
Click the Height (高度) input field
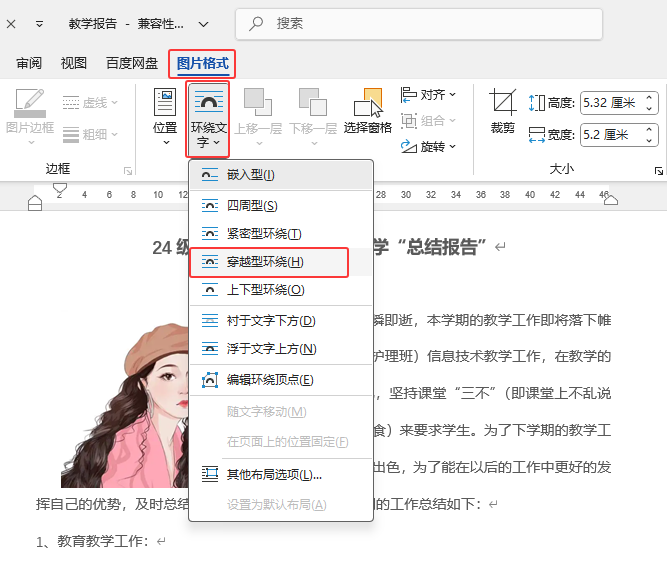click(611, 103)
